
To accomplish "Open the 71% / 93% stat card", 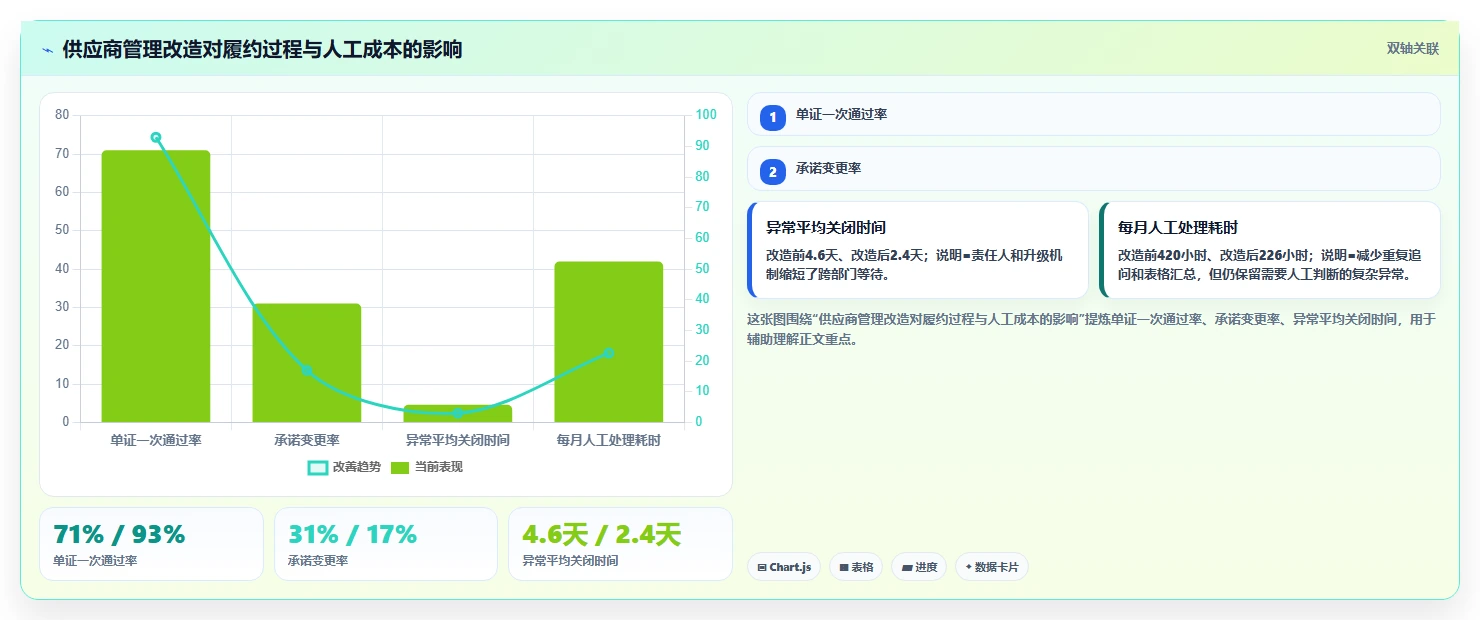I will pyautogui.click(x=151, y=544).
